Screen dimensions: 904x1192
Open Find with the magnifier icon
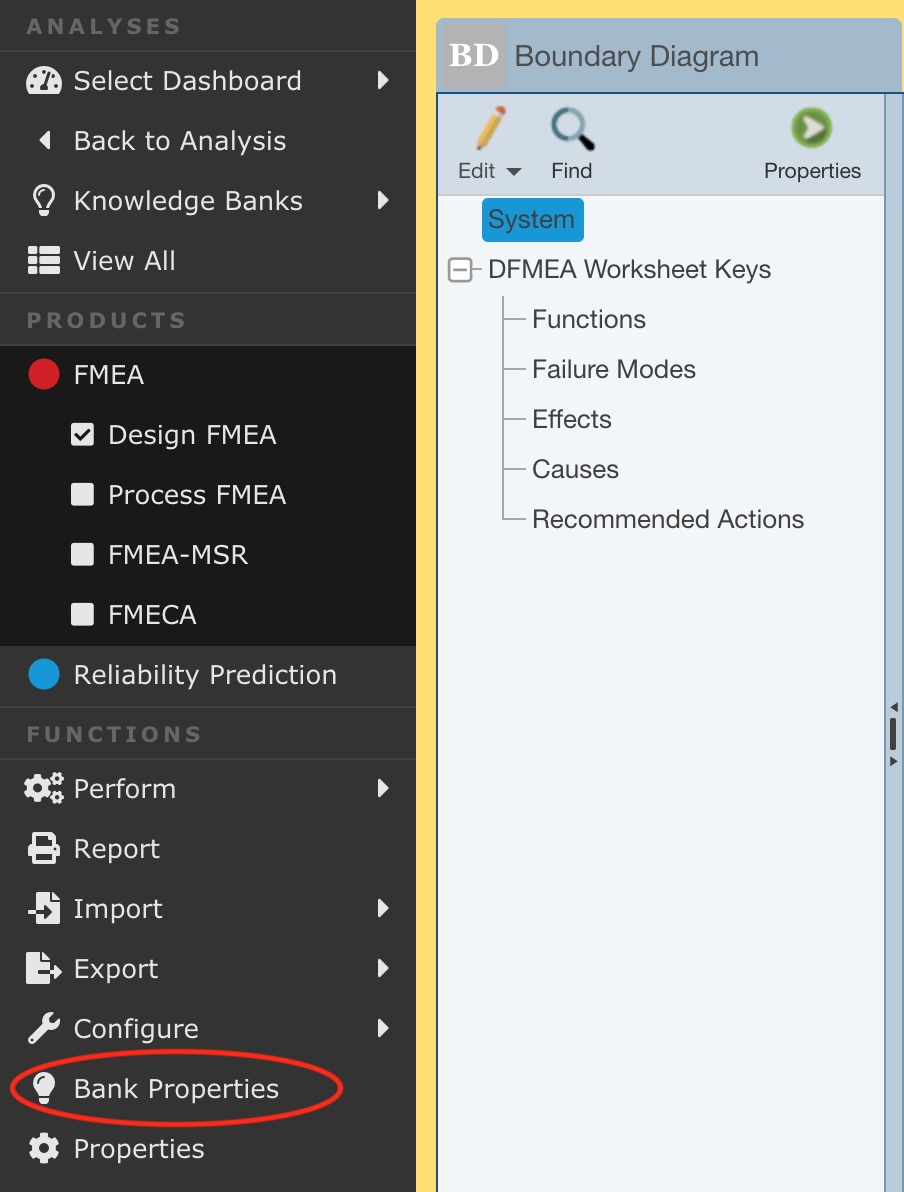tap(572, 129)
